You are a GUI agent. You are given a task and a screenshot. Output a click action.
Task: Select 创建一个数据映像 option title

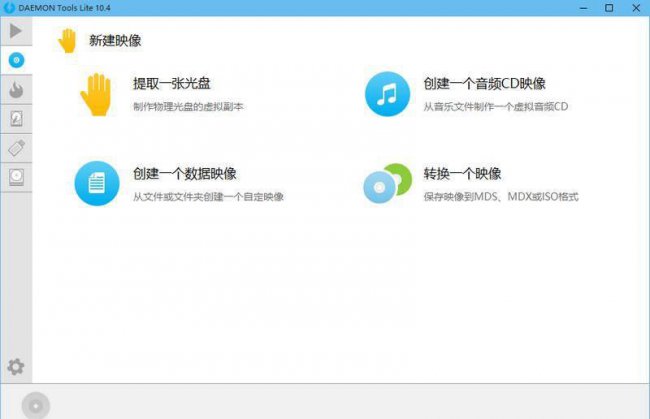[184, 173]
